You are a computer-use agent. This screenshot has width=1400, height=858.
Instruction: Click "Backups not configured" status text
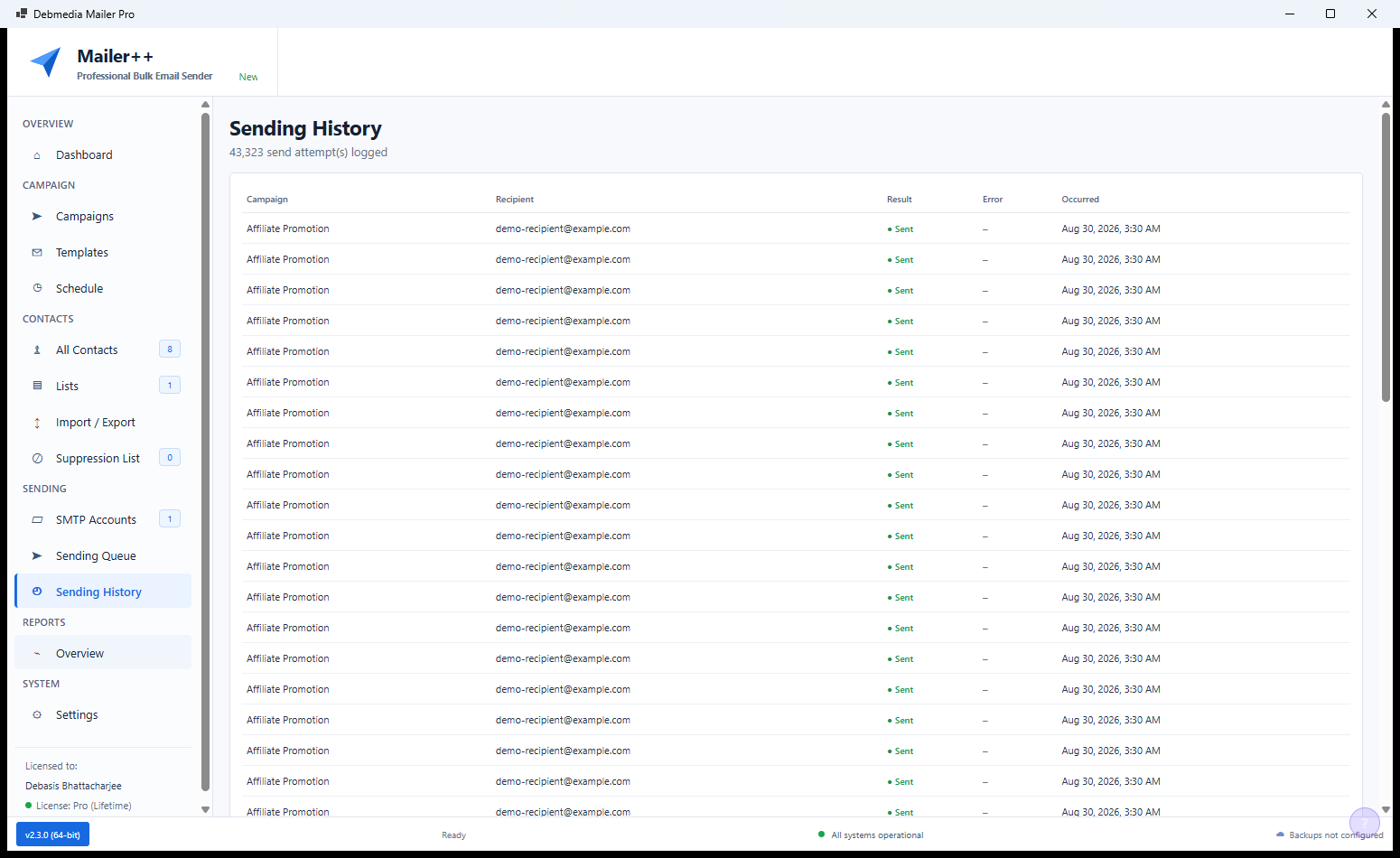1336,835
